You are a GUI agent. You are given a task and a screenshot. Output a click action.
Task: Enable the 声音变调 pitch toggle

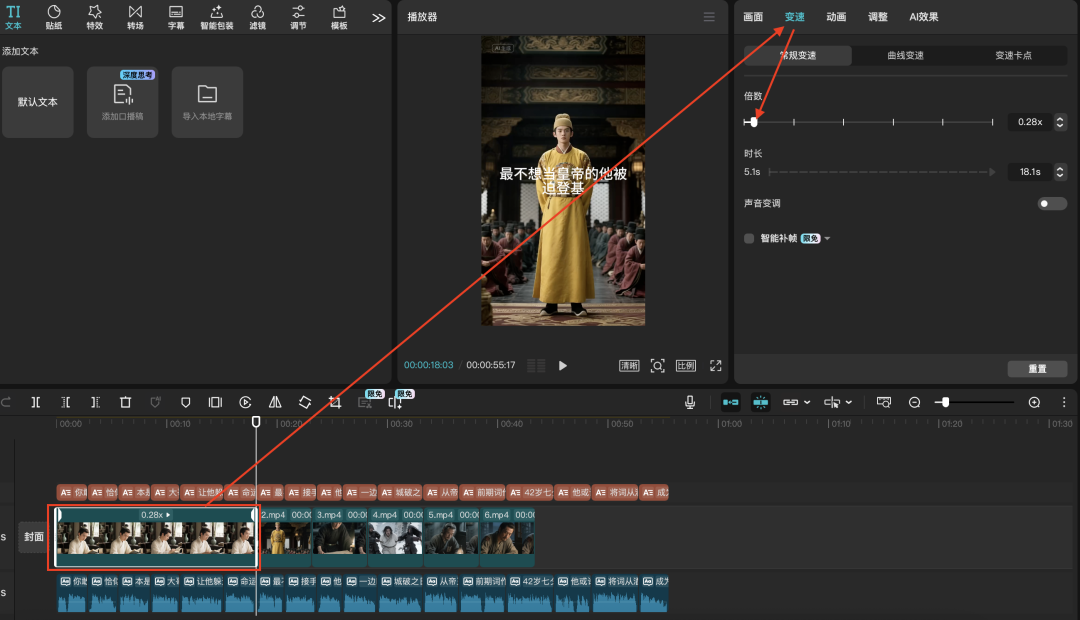1051,203
